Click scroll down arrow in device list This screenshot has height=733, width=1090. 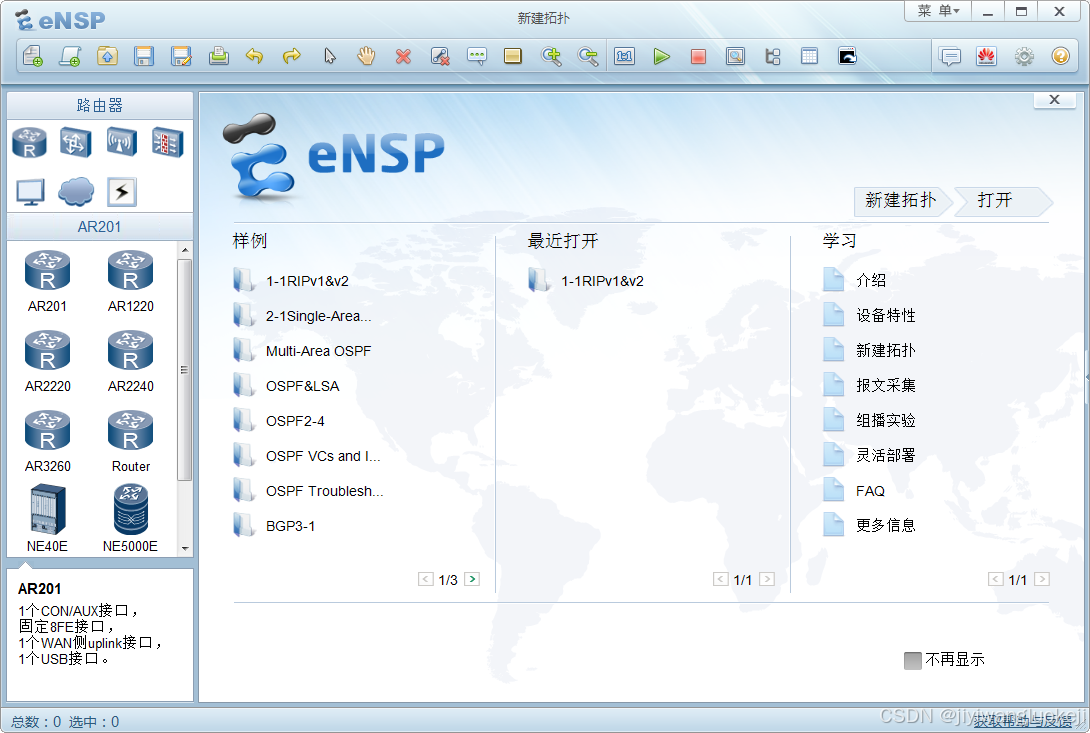point(185,548)
